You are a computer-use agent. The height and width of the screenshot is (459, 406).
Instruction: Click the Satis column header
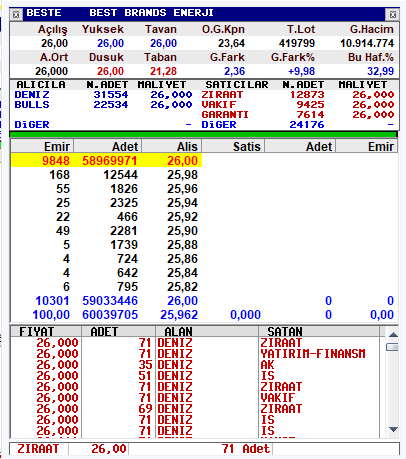(233, 147)
